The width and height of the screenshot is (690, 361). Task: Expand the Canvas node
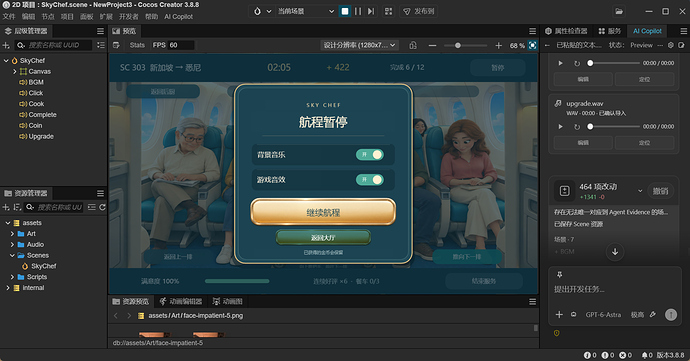(x=15, y=71)
